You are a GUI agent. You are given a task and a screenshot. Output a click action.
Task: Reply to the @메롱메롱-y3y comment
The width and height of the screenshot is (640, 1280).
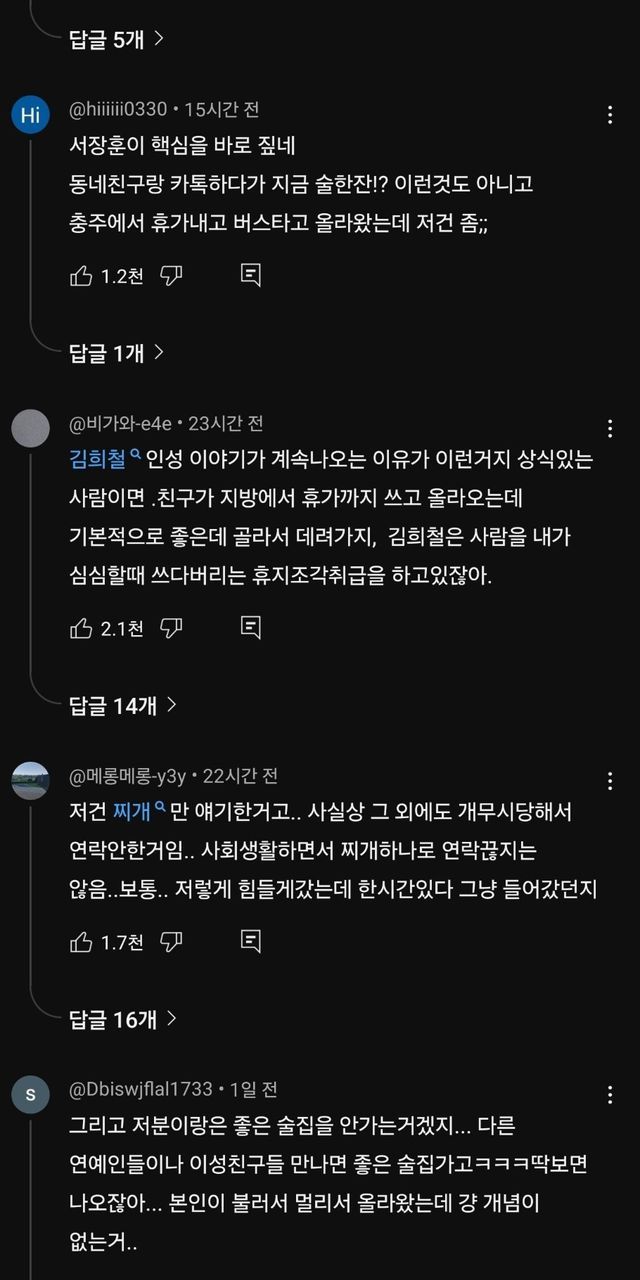(251, 941)
